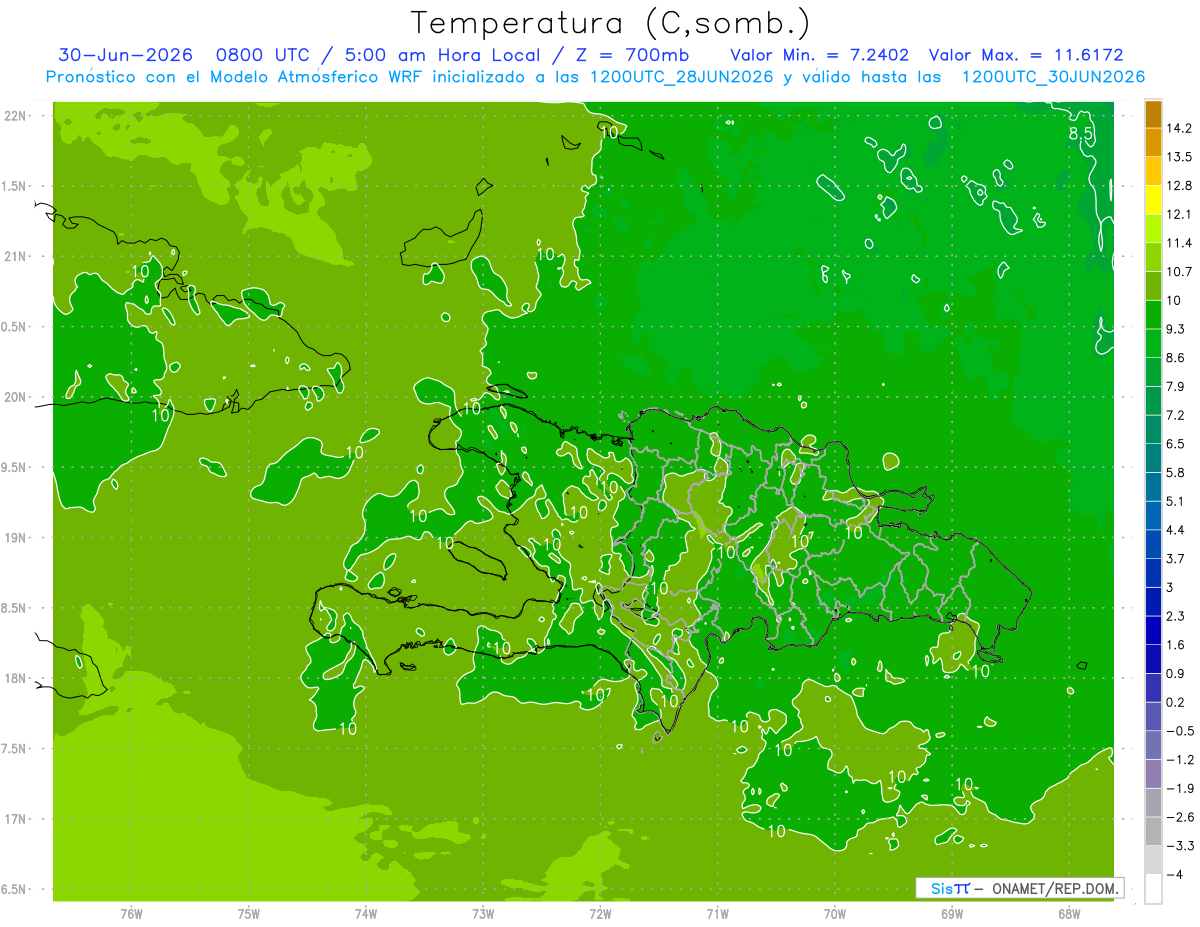
Task: Click the "73W" longitude axis label
Action: (x=483, y=914)
